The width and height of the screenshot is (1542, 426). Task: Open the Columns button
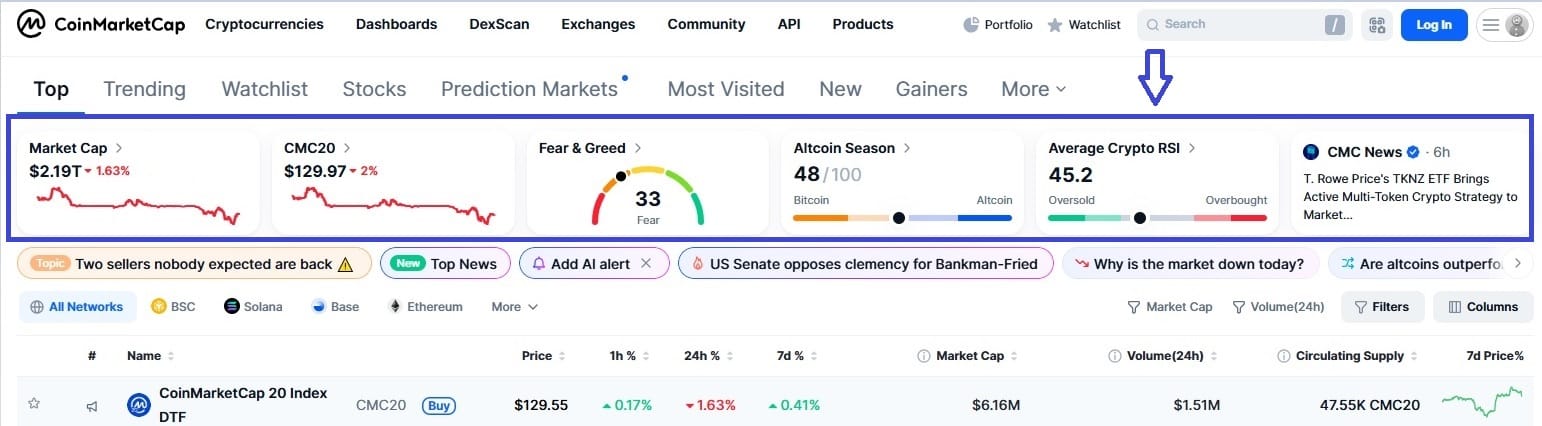click(1483, 307)
